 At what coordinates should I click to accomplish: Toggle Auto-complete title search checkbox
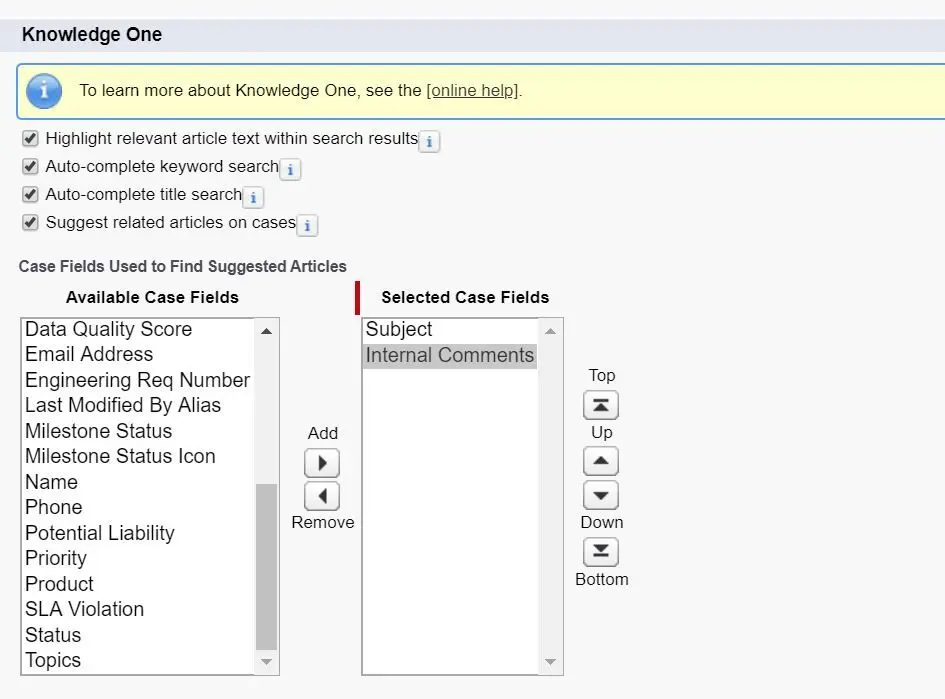pyautogui.click(x=30, y=195)
